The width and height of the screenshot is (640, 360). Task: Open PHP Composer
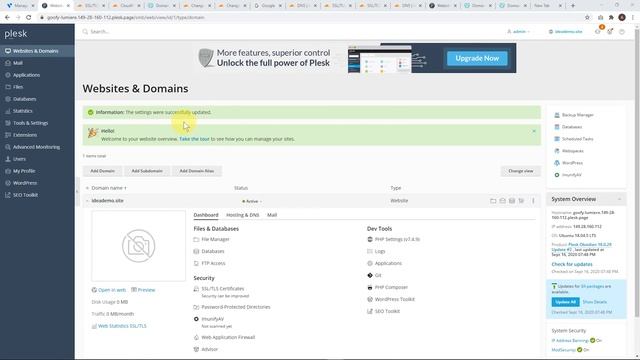[x=391, y=287]
